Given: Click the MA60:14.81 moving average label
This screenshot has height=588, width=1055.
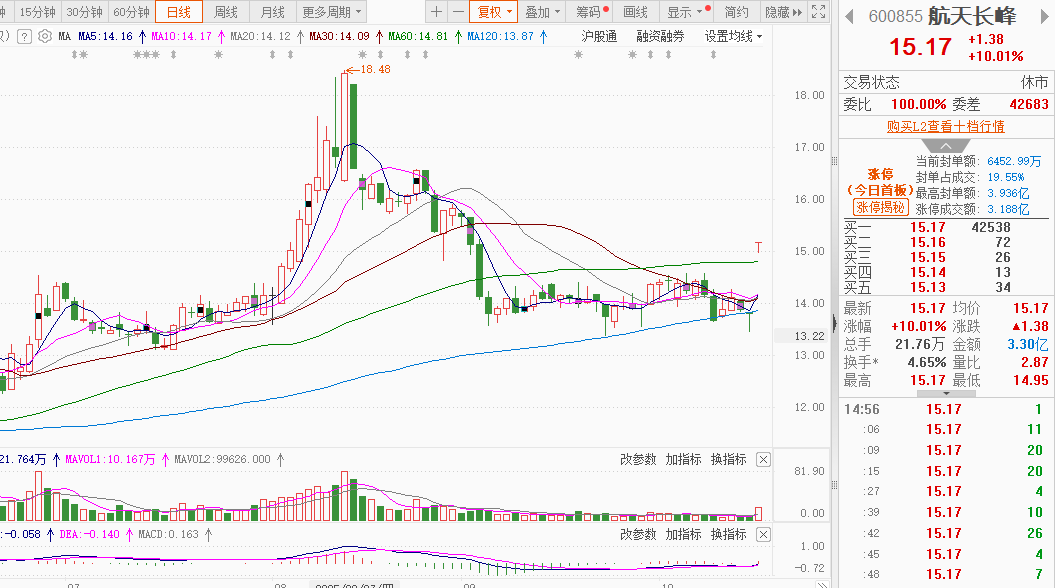Looking at the screenshot, I should tap(418, 36).
